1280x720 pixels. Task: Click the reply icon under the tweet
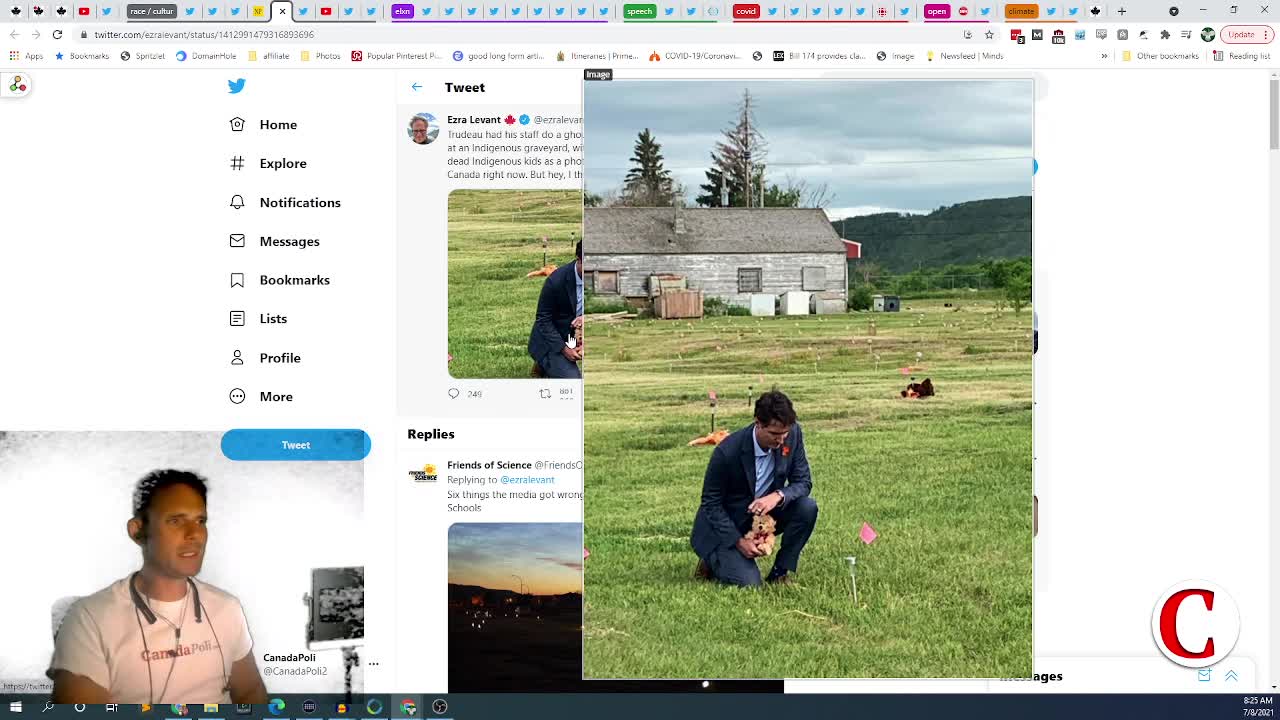click(x=453, y=393)
